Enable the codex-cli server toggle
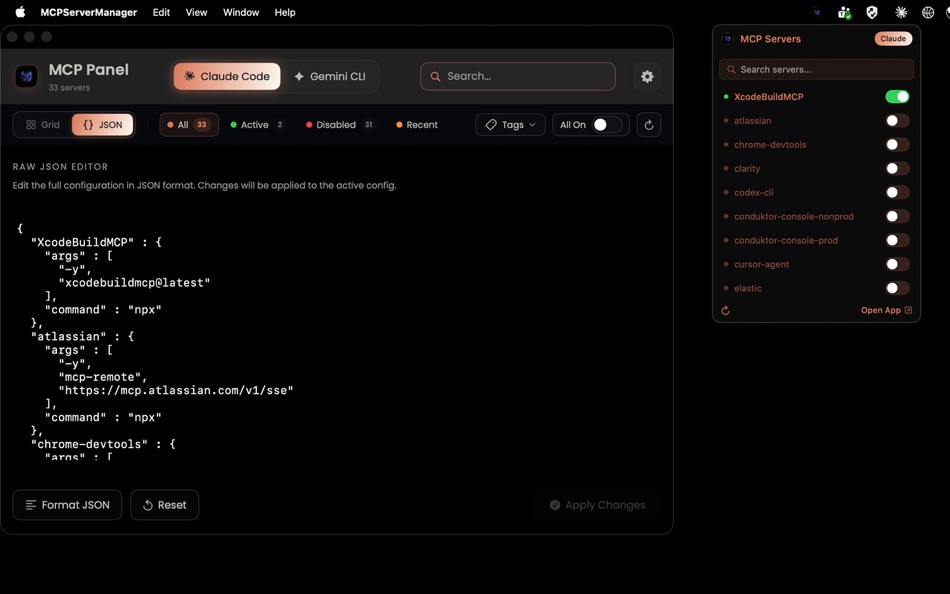This screenshot has height=594, width=950. point(897,192)
